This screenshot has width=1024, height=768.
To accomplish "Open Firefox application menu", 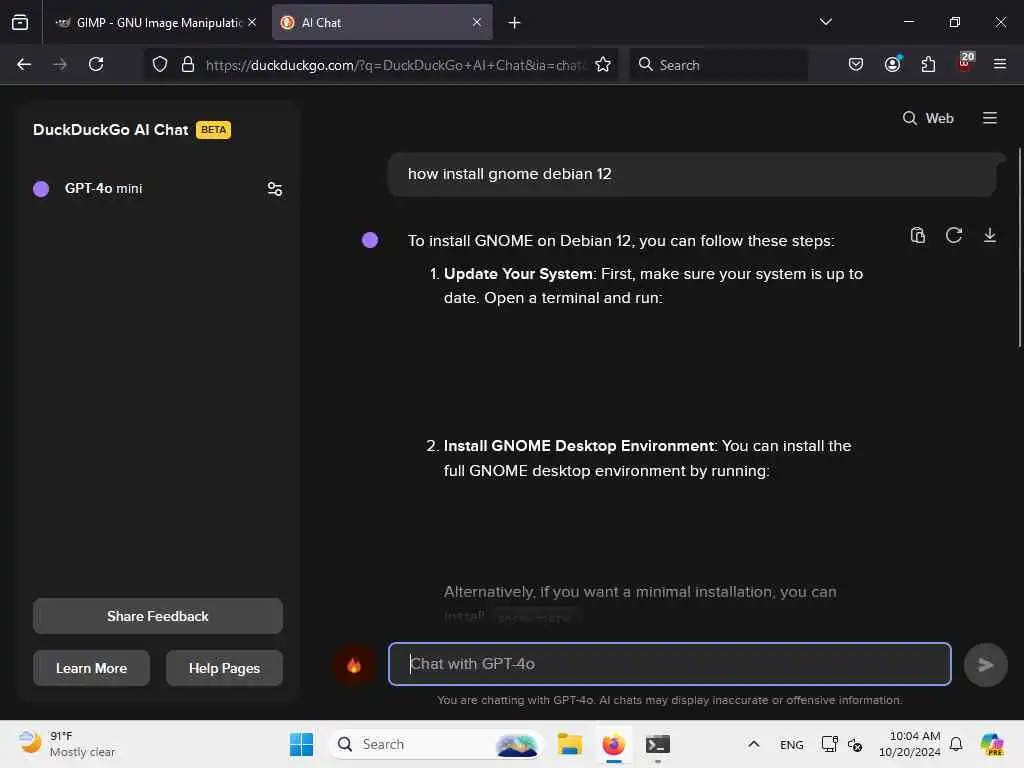I will (999, 64).
